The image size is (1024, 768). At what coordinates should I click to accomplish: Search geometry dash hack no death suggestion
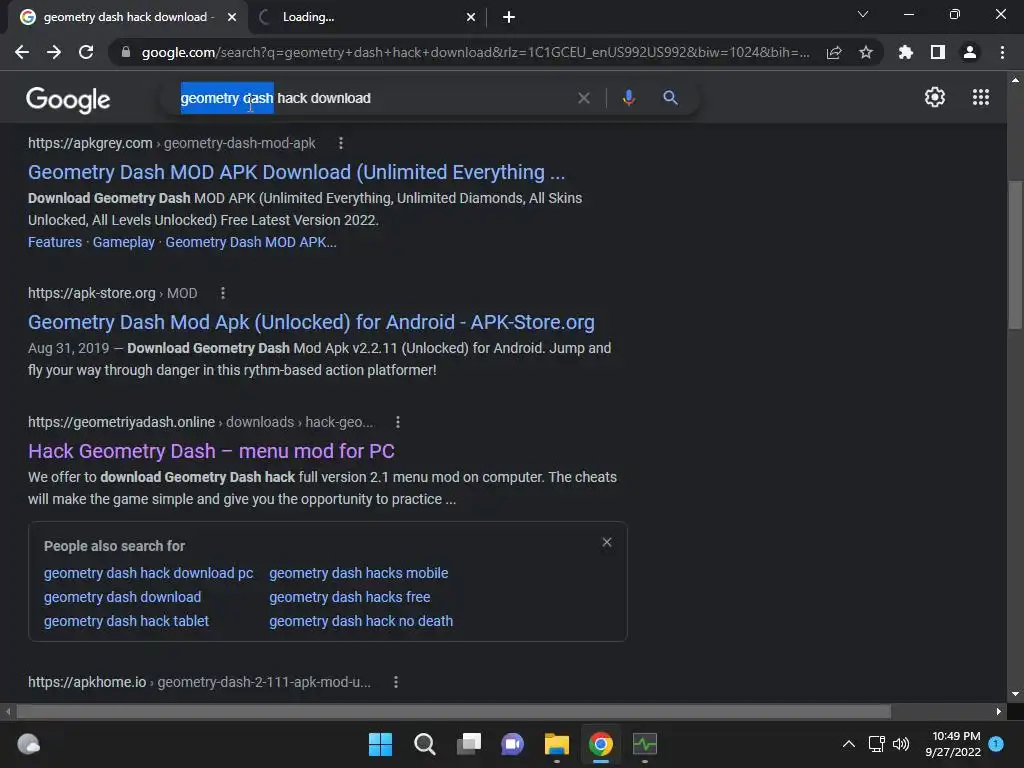[360, 622]
